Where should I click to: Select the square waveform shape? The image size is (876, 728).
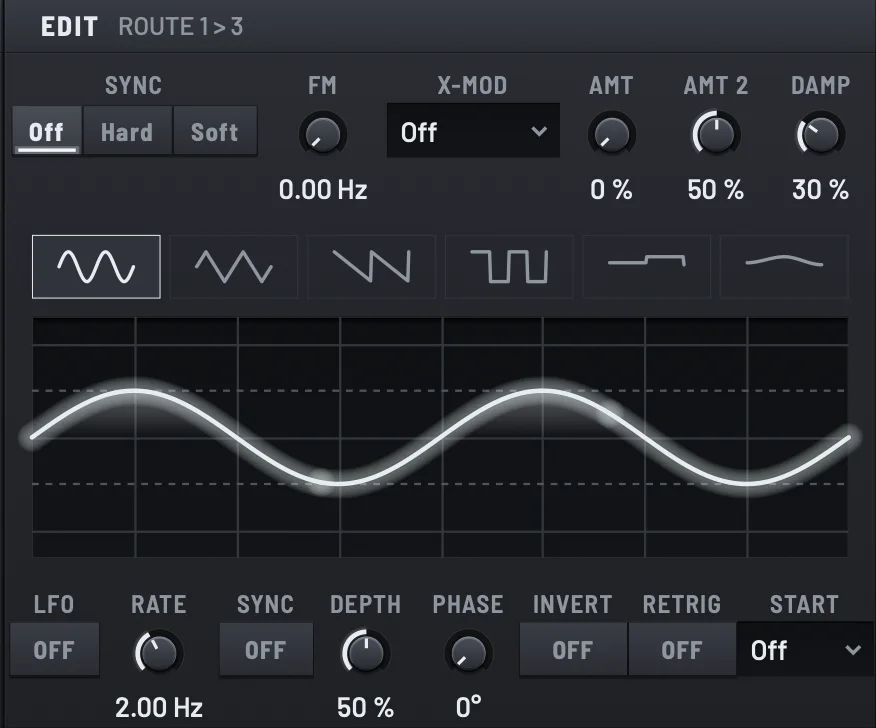[x=509, y=267]
